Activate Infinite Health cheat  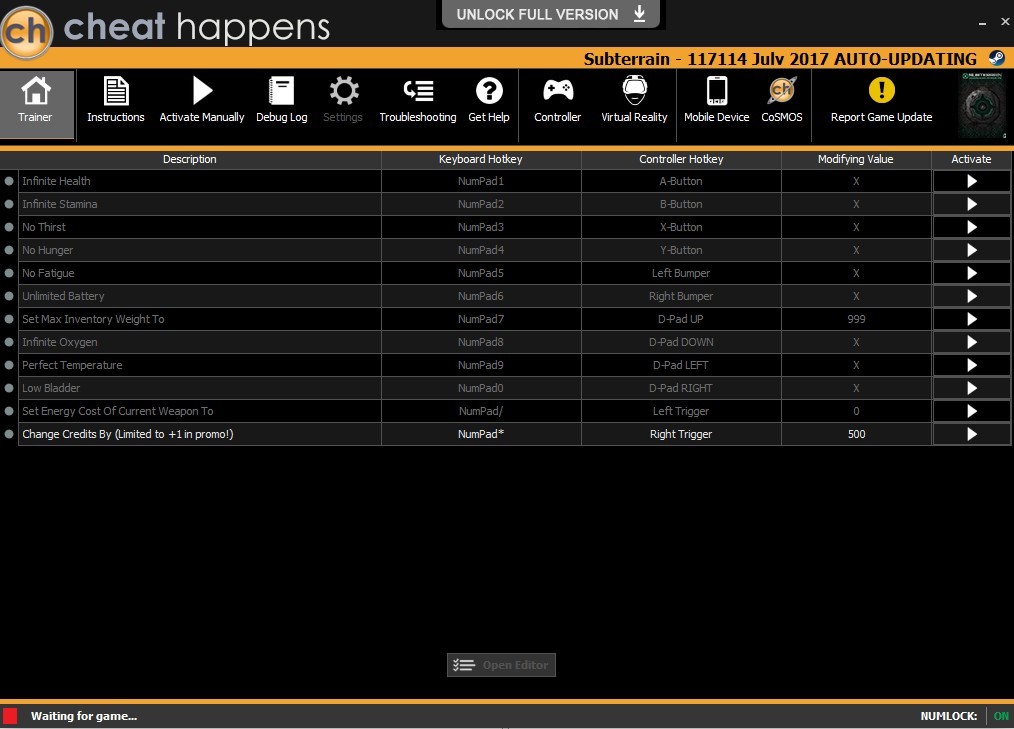(971, 181)
